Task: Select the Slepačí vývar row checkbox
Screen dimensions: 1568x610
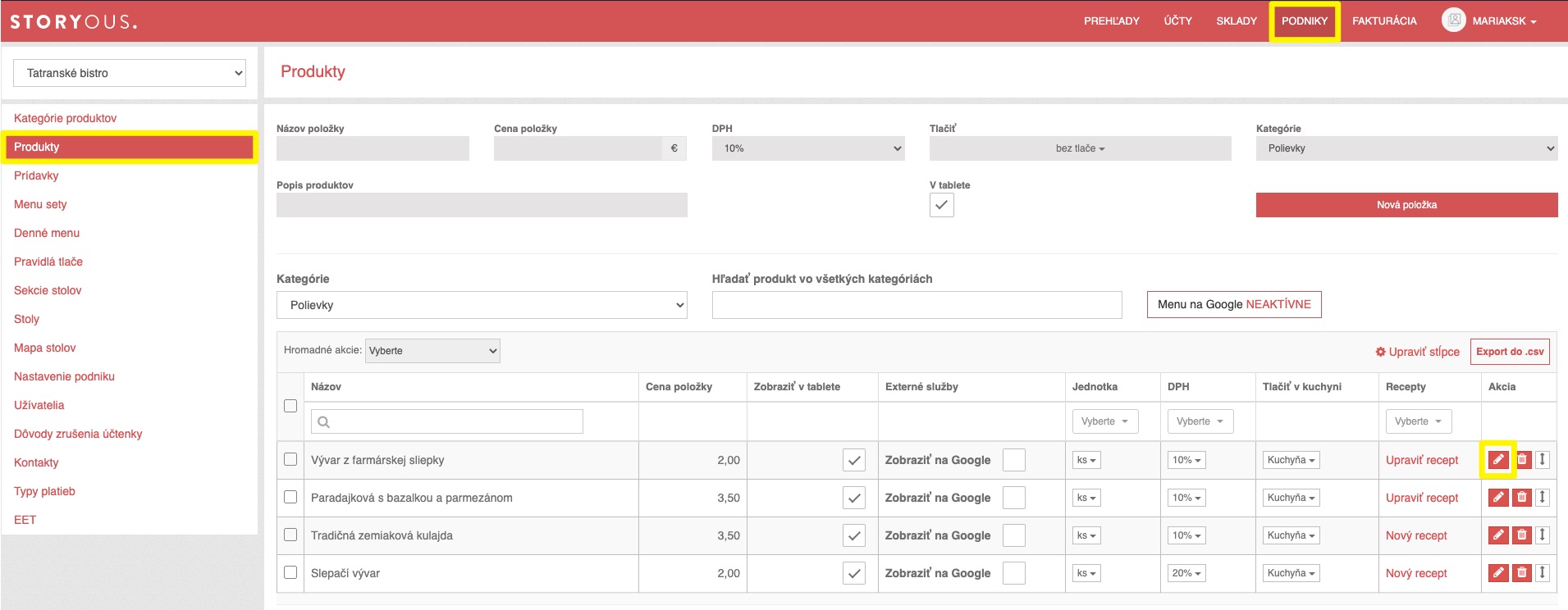Action: (290, 572)
